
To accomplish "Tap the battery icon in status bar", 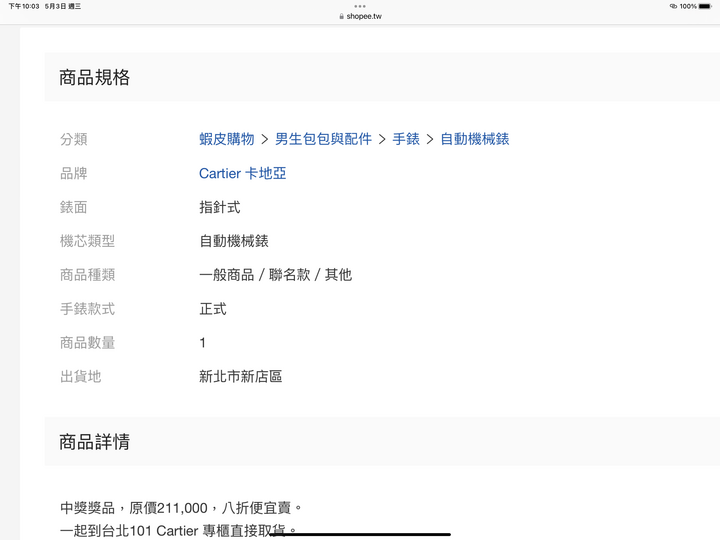I will pos(705,6).
